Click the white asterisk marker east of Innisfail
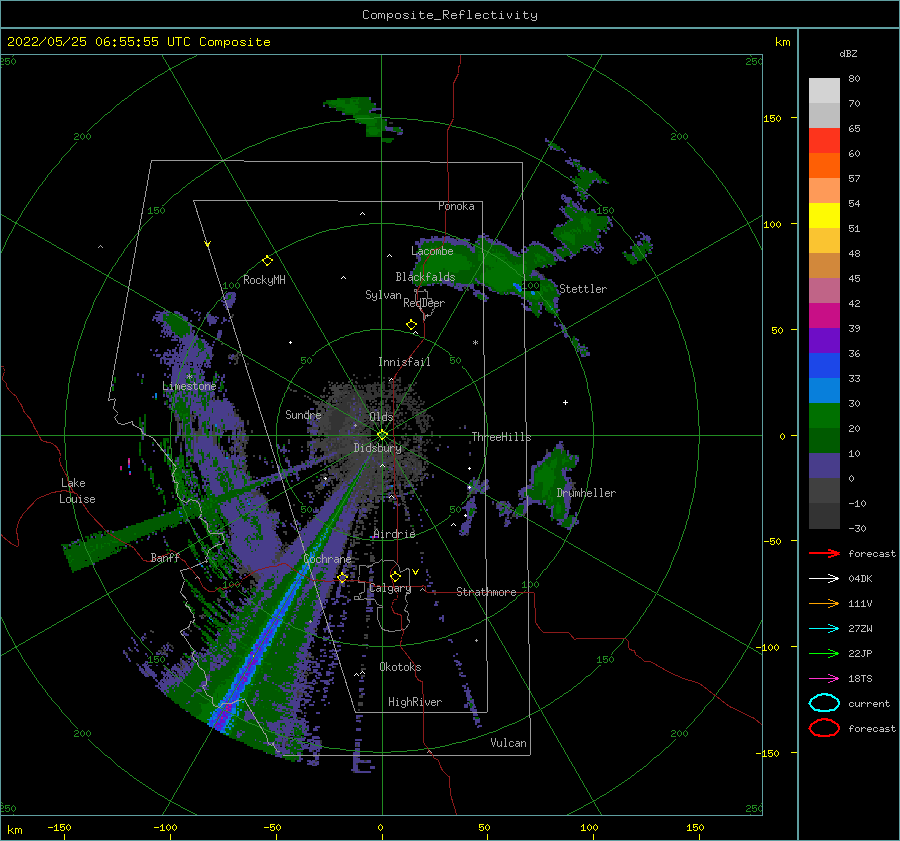Image resolution: width=900 pixels, height=841 pixels. pyautogui.click(x=475, y=343)
